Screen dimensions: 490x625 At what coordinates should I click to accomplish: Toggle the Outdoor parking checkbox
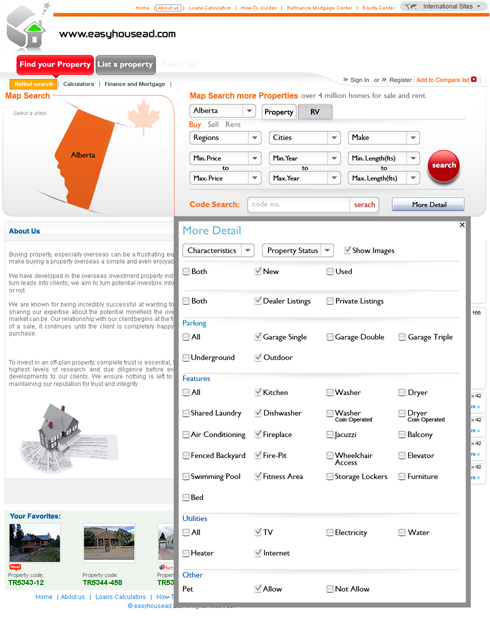258,358
